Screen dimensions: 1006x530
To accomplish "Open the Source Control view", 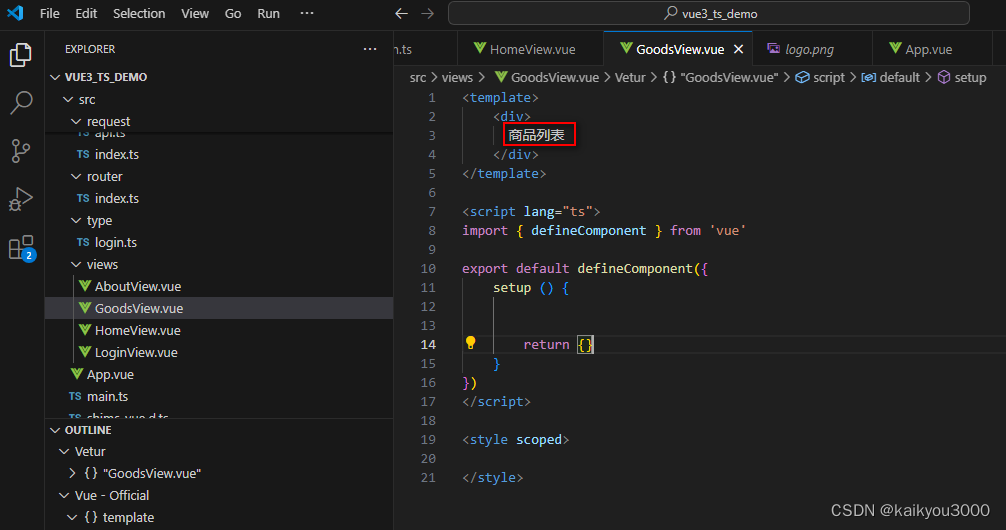I will pyautogui.click(x=21, y=151).
